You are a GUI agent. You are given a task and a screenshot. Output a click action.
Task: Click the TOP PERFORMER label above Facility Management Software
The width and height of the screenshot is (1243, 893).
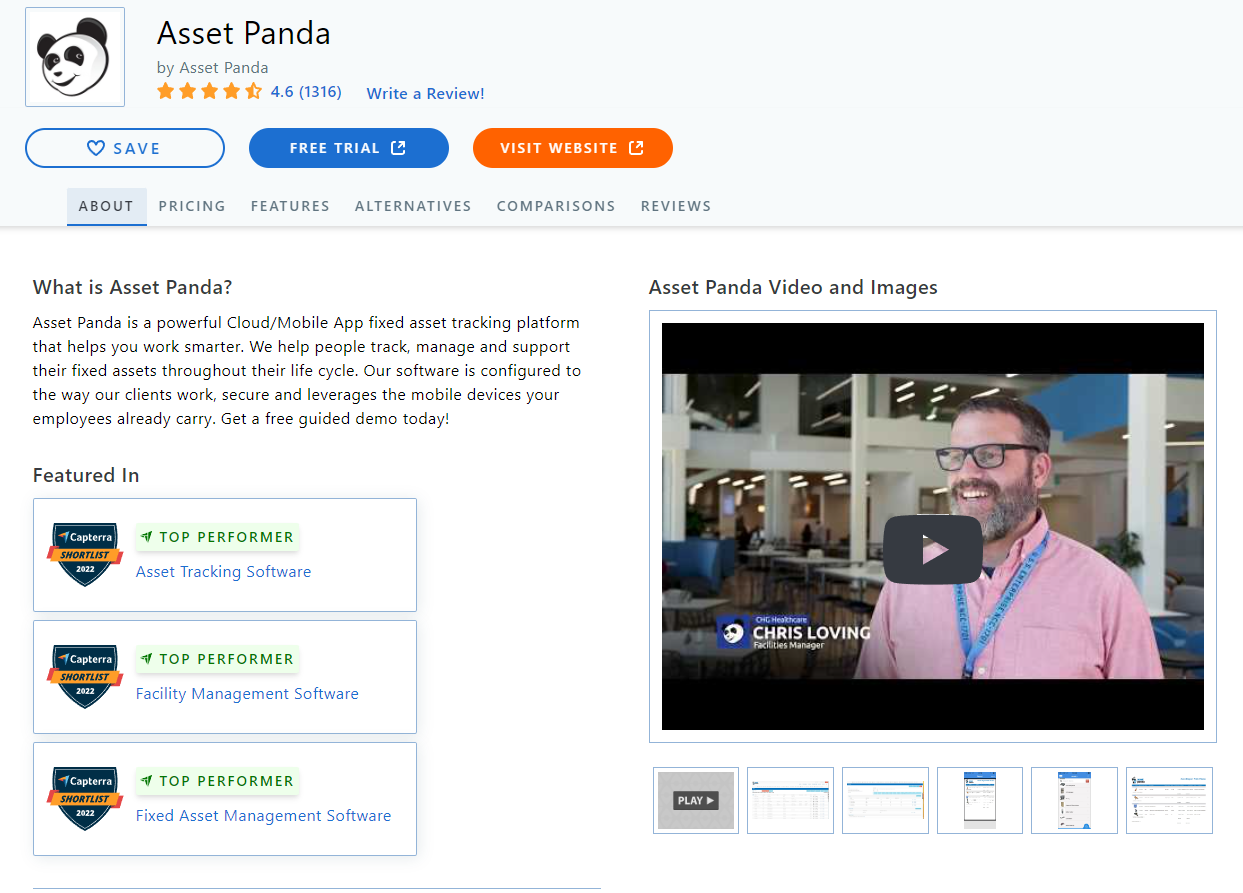click(218, 659)
